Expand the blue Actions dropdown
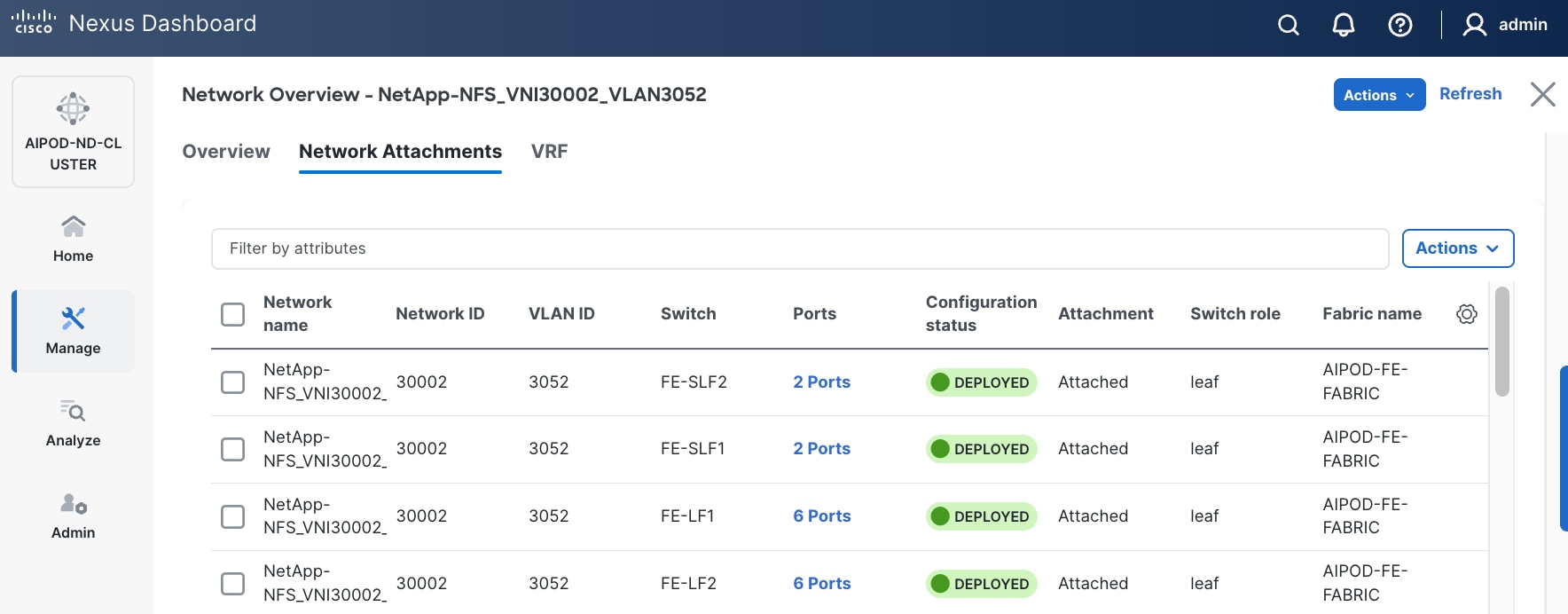The height and width of the screenshot is (614, 1568). 1379,95
